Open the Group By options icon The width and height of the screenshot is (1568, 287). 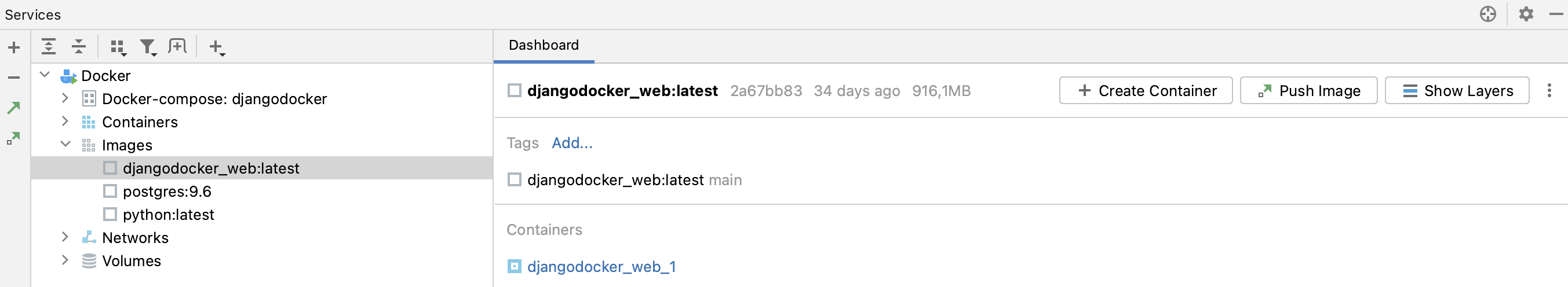pos(118,47)
